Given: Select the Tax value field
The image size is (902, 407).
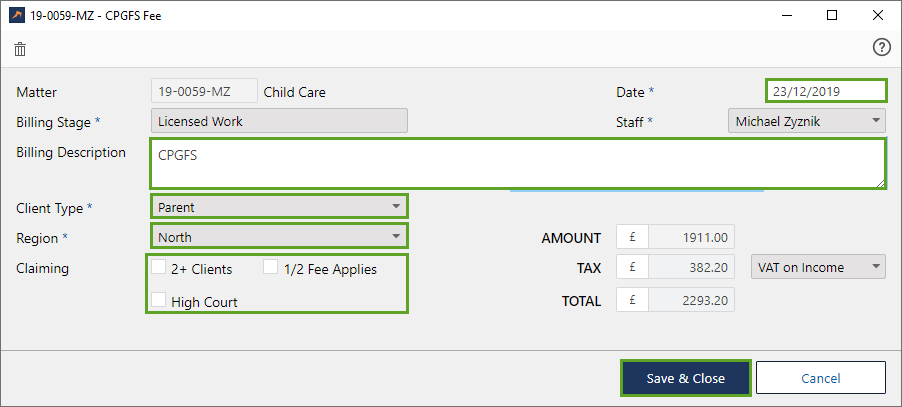Looking at the screenshot, I should coord(690,267).
